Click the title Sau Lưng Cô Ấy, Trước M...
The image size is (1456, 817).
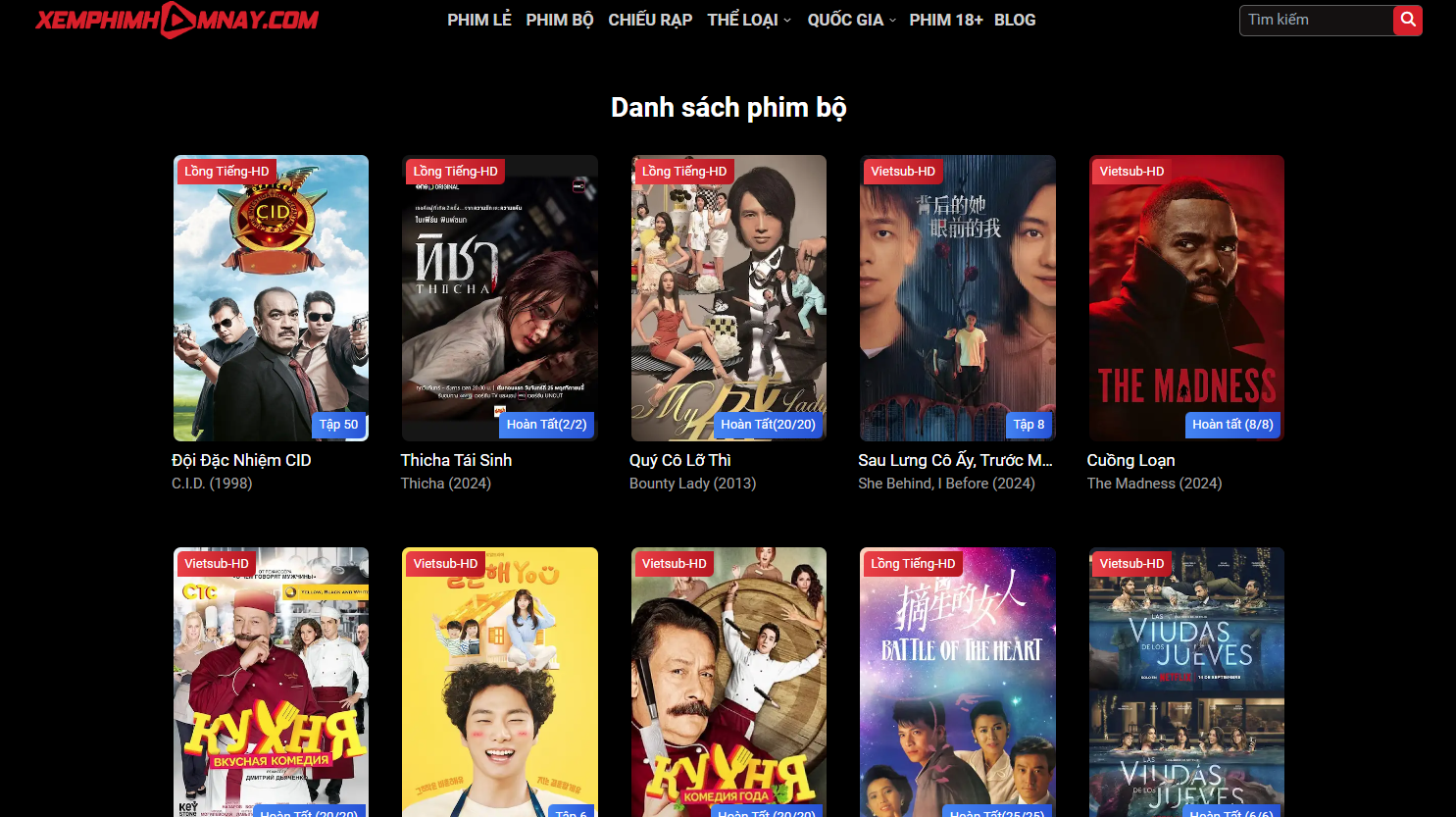[x=955, y=460]
